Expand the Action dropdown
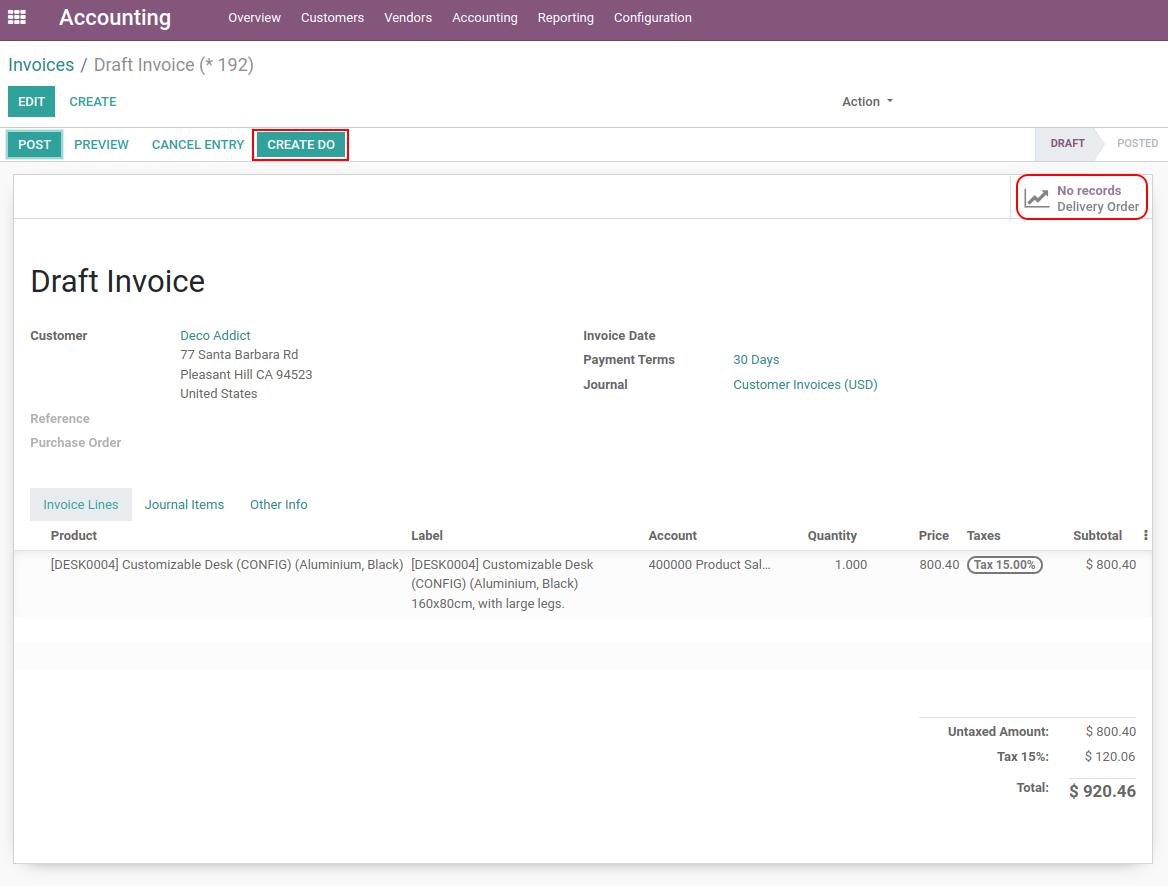 click(x=867, y=102)
